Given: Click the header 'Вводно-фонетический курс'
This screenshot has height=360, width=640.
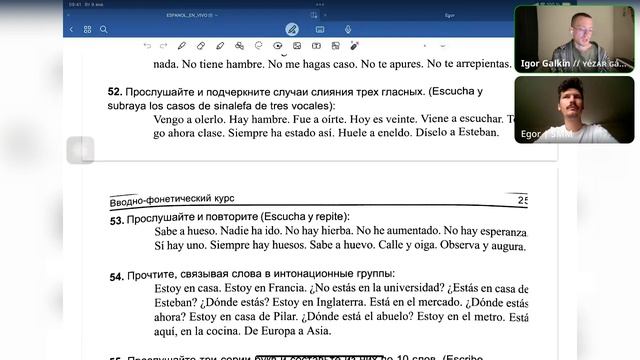Looking at the screenshot, I should click(172, 200).
